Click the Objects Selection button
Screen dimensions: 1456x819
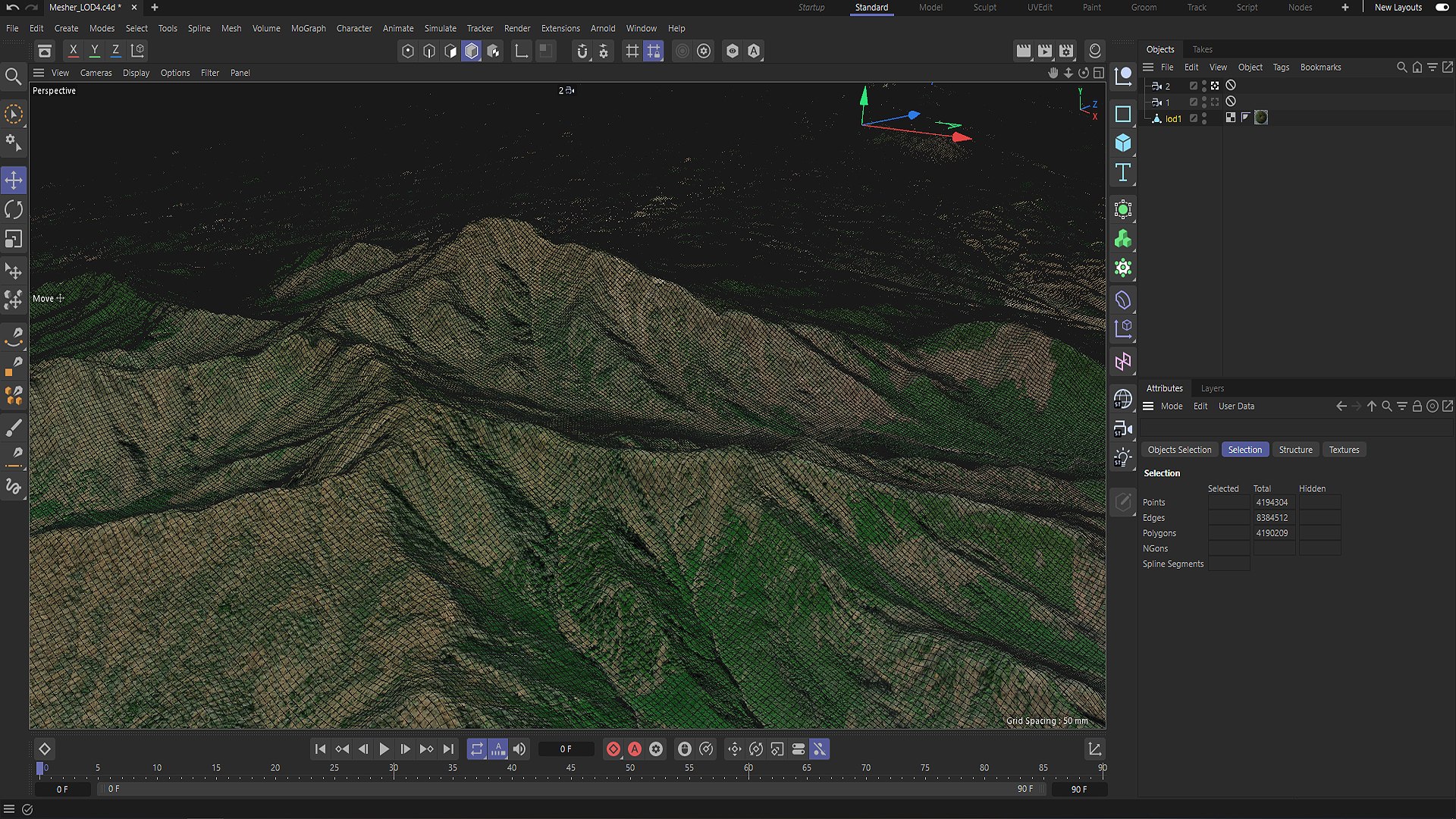point(1179,450)
